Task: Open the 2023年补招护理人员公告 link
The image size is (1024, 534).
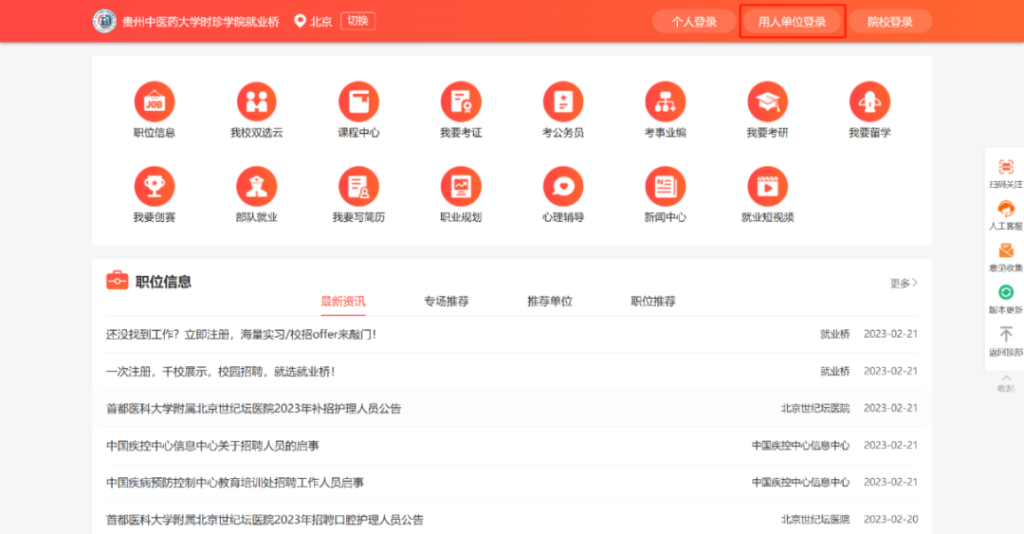Action: 253,409
